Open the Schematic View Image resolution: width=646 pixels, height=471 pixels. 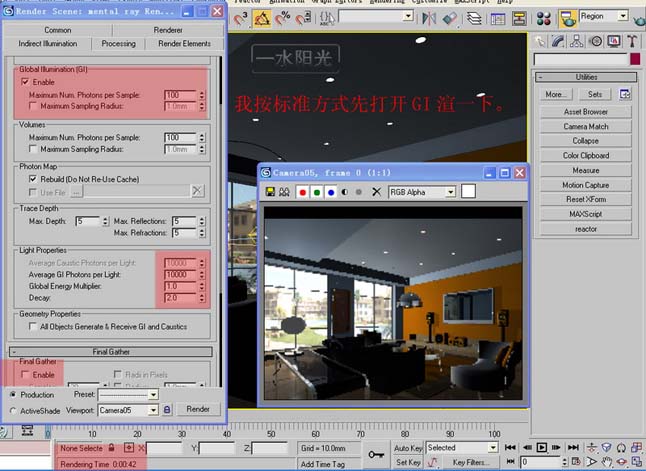519,19
